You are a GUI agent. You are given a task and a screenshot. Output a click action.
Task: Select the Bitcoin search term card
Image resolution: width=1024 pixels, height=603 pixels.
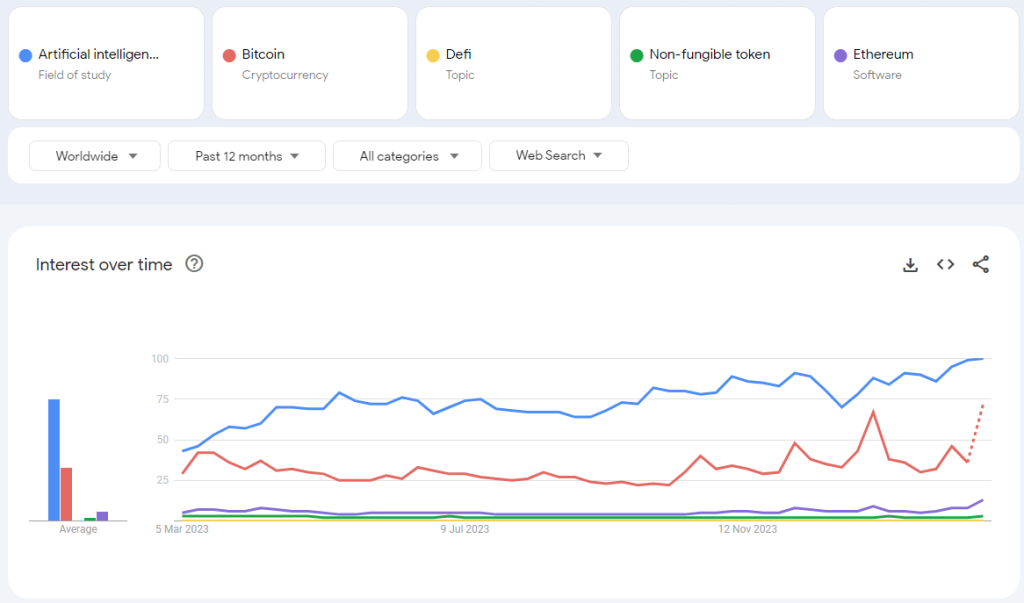[x=310, y=64]
